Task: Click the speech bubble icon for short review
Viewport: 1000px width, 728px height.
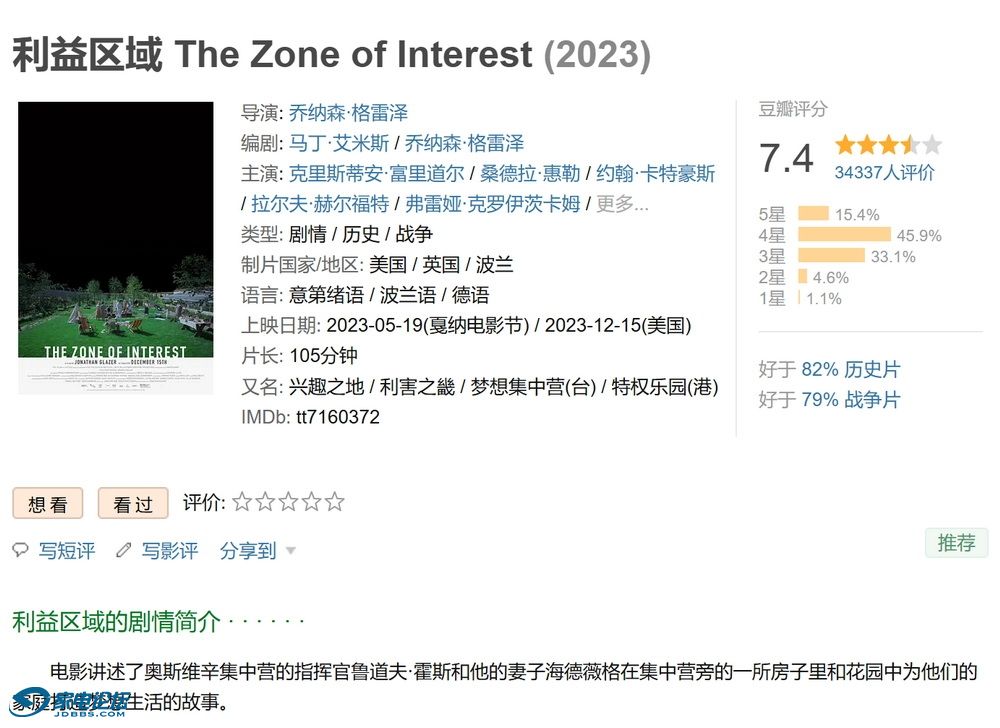Action: coord(20,550)
